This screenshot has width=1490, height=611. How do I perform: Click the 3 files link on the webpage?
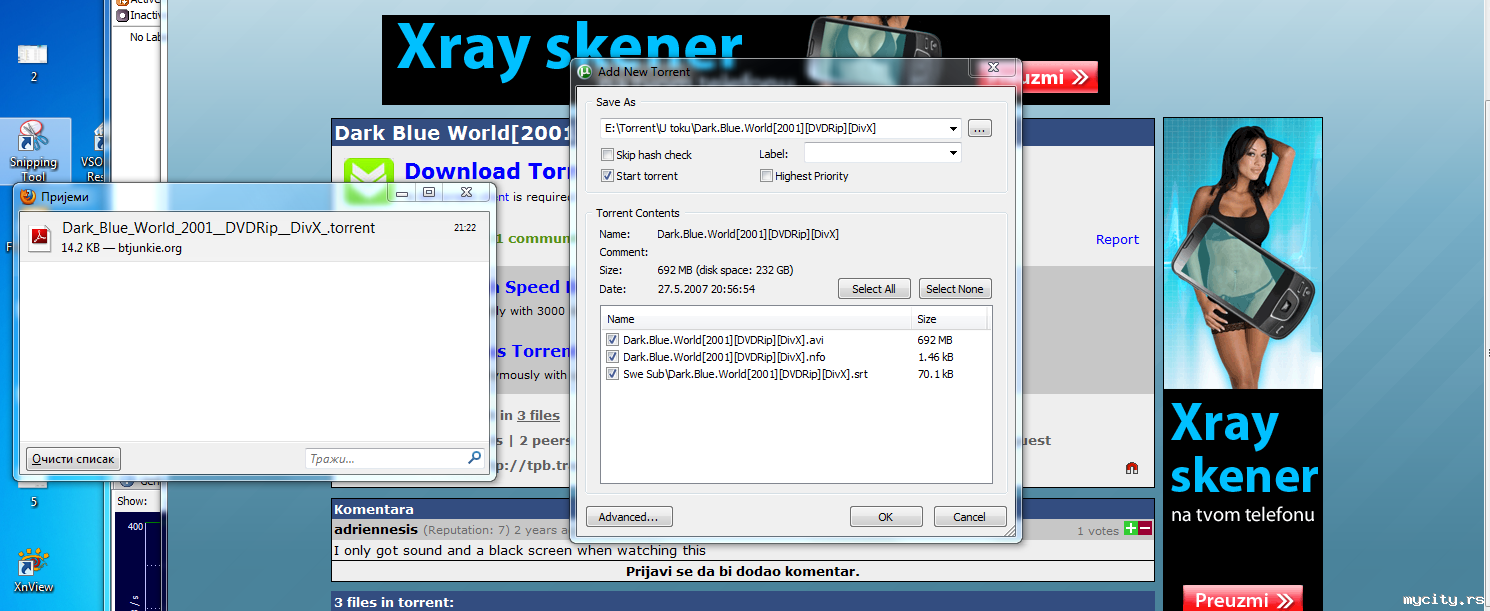click(538, 415)
